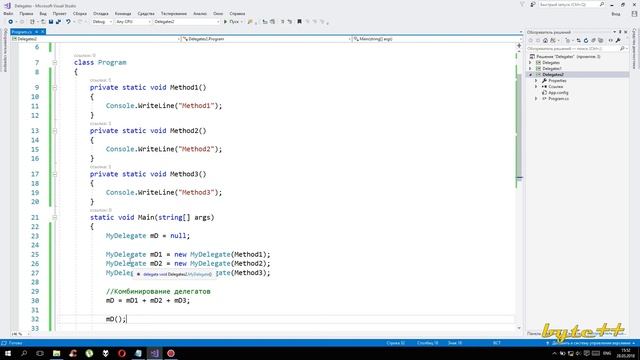The image size is (640, 360).
Task: Click the Refresh icon in Solution Explorer toolbar
Action: coord(586,40)
